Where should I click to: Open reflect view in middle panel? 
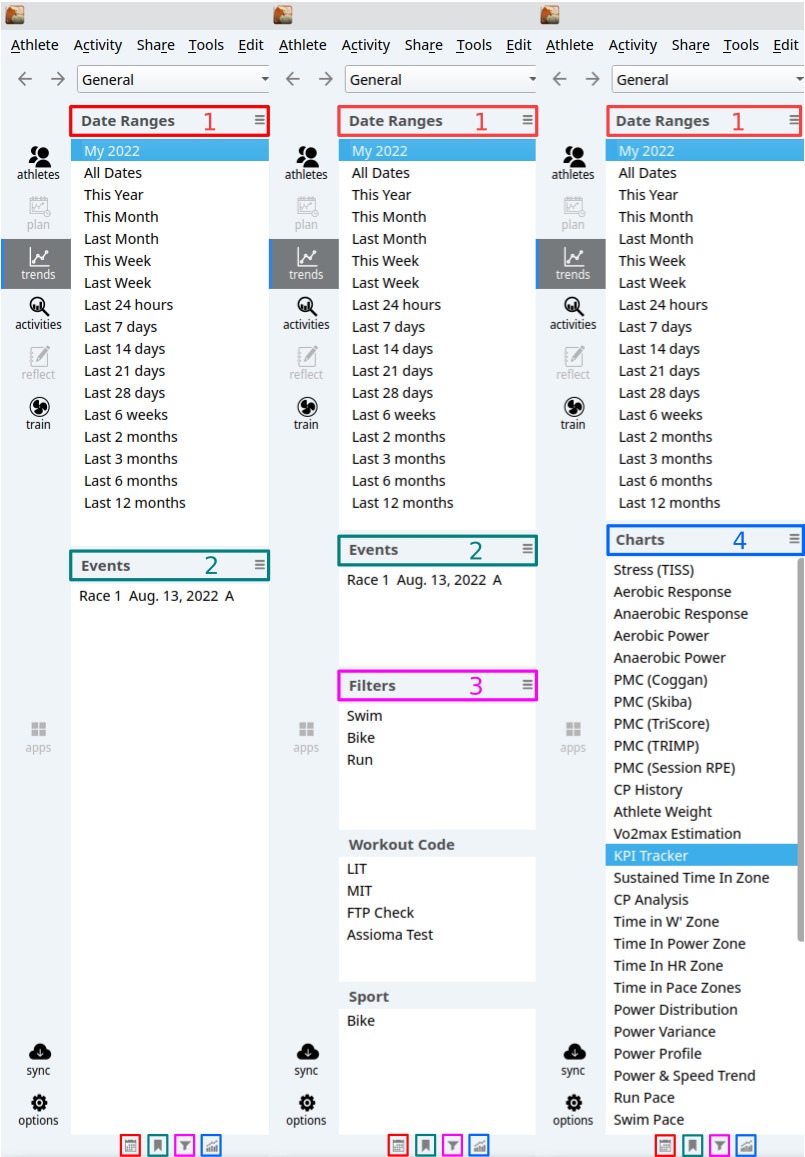[305, 364]
